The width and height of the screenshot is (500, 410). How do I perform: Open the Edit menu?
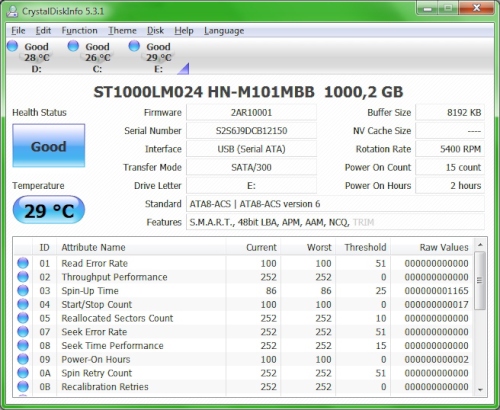point(43,31)
